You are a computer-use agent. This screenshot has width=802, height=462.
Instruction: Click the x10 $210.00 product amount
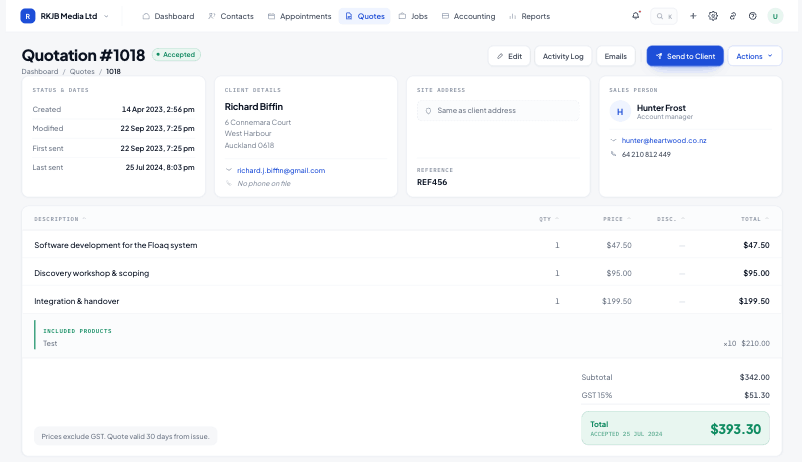[x=746, y=343]
